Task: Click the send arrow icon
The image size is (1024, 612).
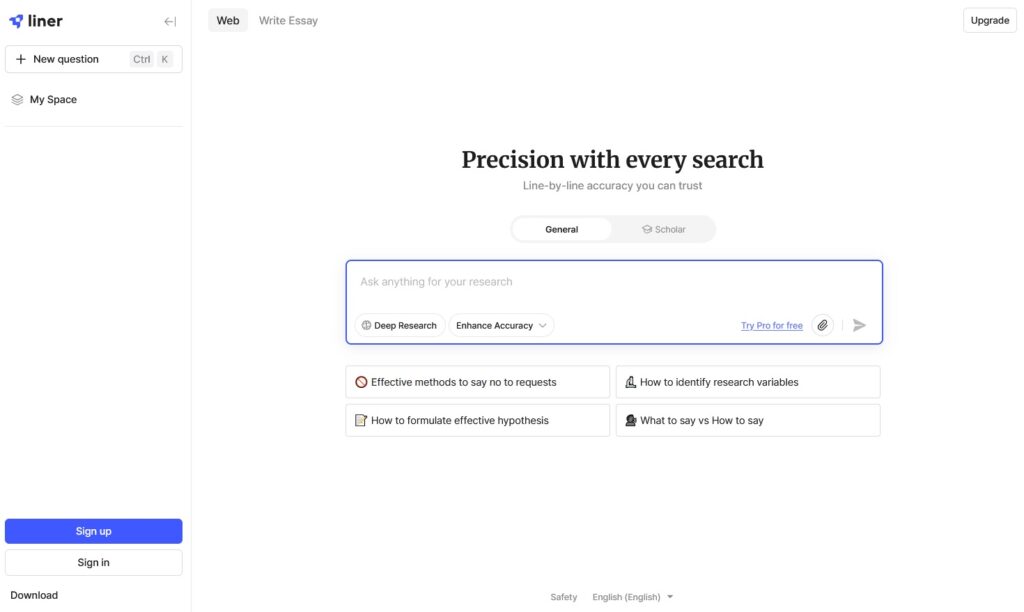Action: point(859,325)
